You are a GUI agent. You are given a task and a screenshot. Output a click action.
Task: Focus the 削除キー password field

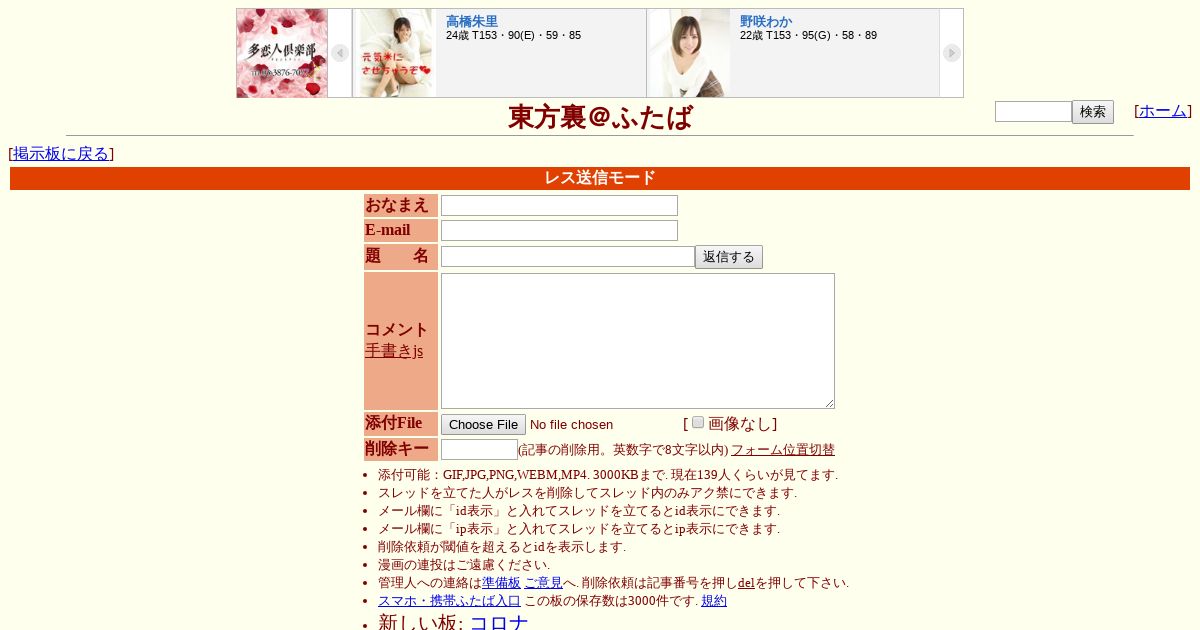point(479,449)
